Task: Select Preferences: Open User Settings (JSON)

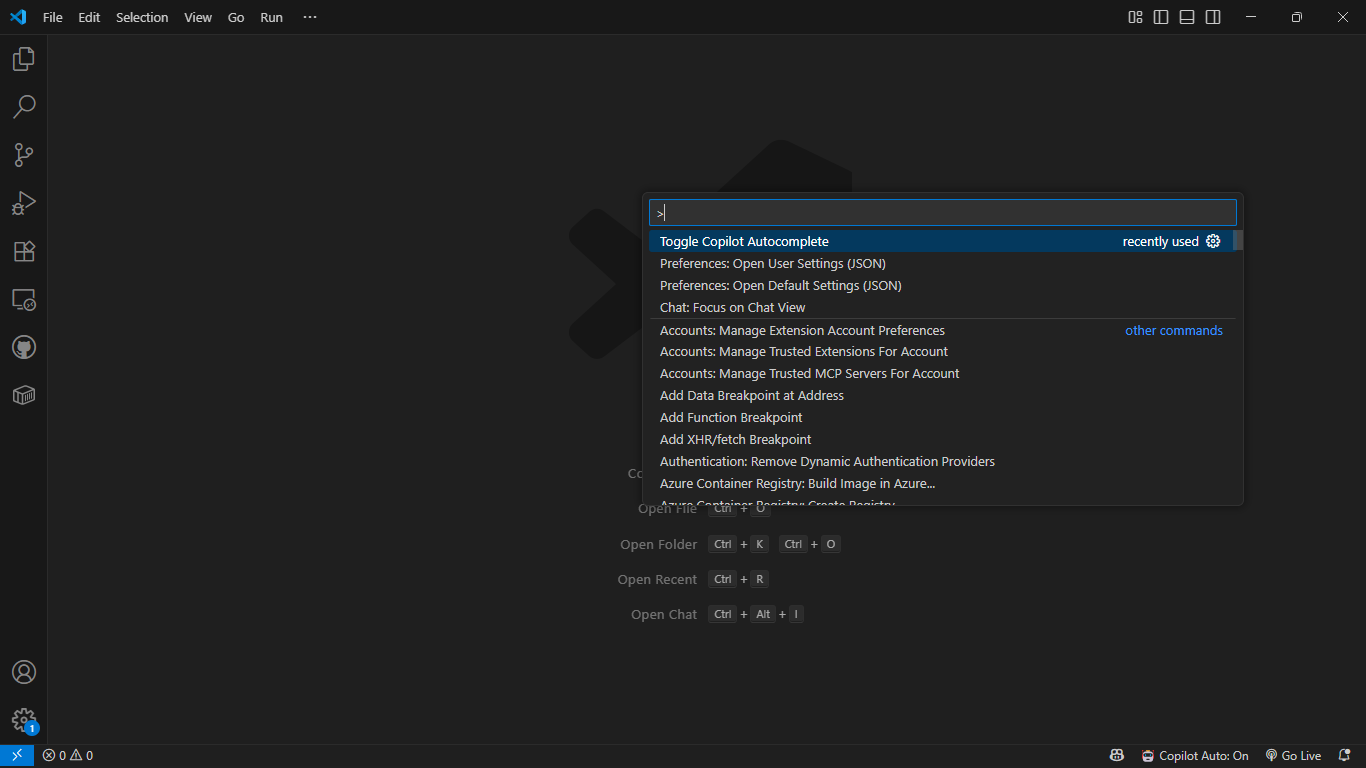Action: click(x=940, y=263)
